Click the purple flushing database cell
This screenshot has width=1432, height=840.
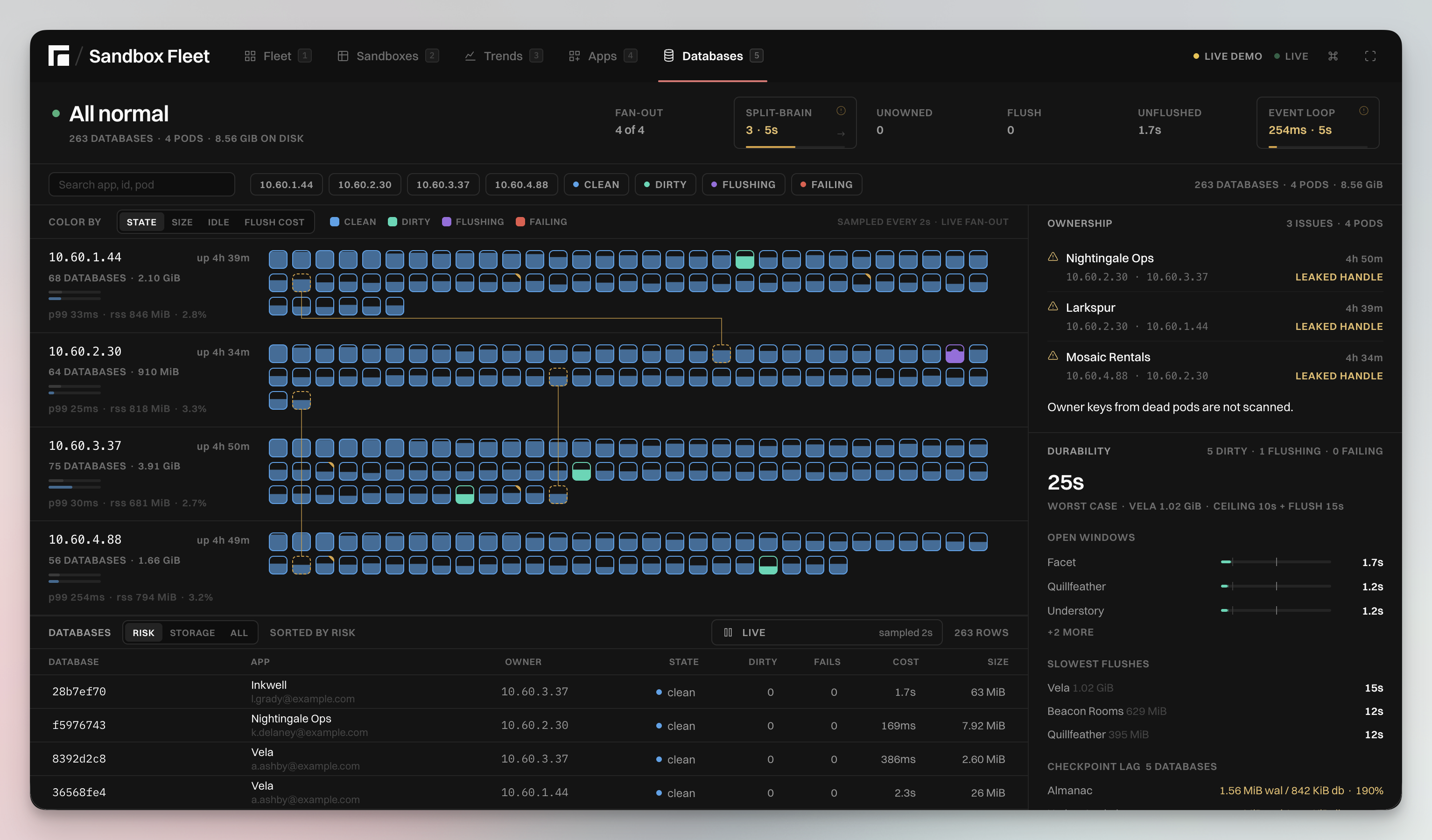click(955, 354)
